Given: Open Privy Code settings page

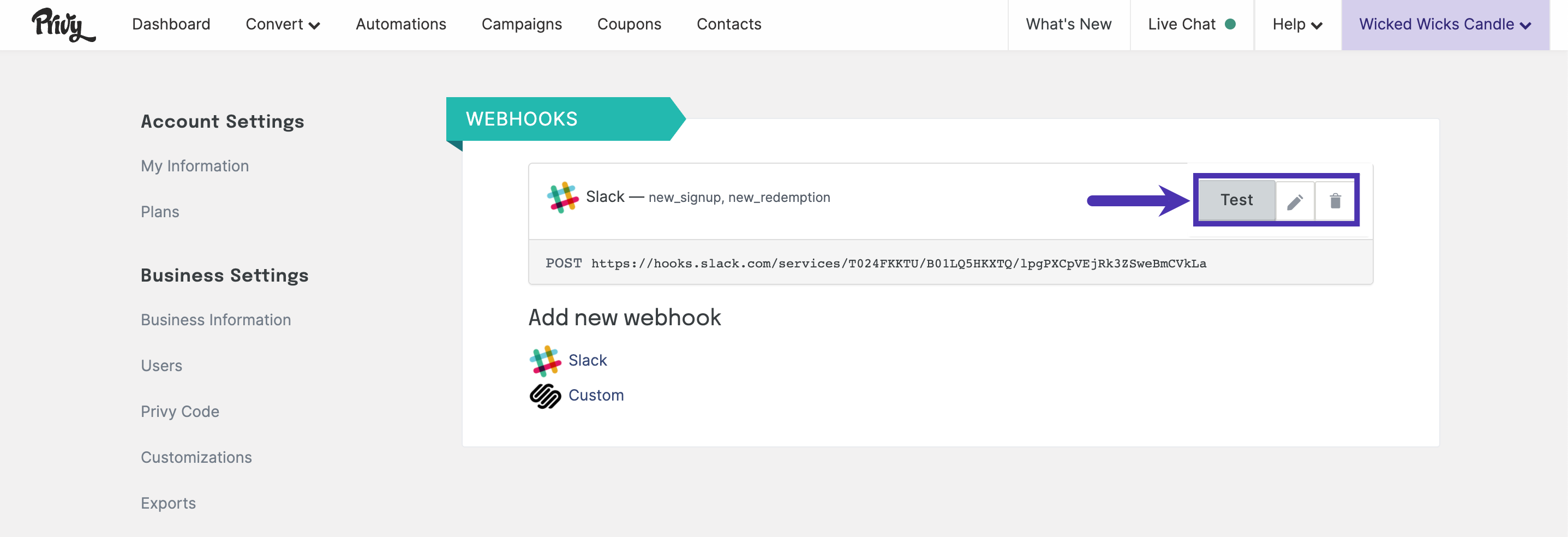Looking at the screenshot, I should (179, 411).
